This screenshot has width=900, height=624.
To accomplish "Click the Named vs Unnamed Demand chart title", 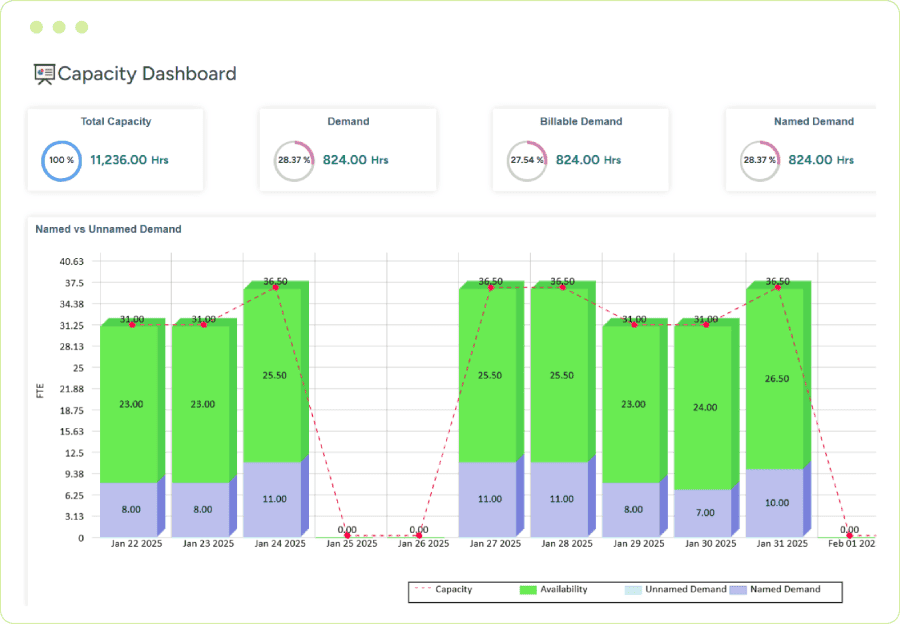I will click(108, 229).
